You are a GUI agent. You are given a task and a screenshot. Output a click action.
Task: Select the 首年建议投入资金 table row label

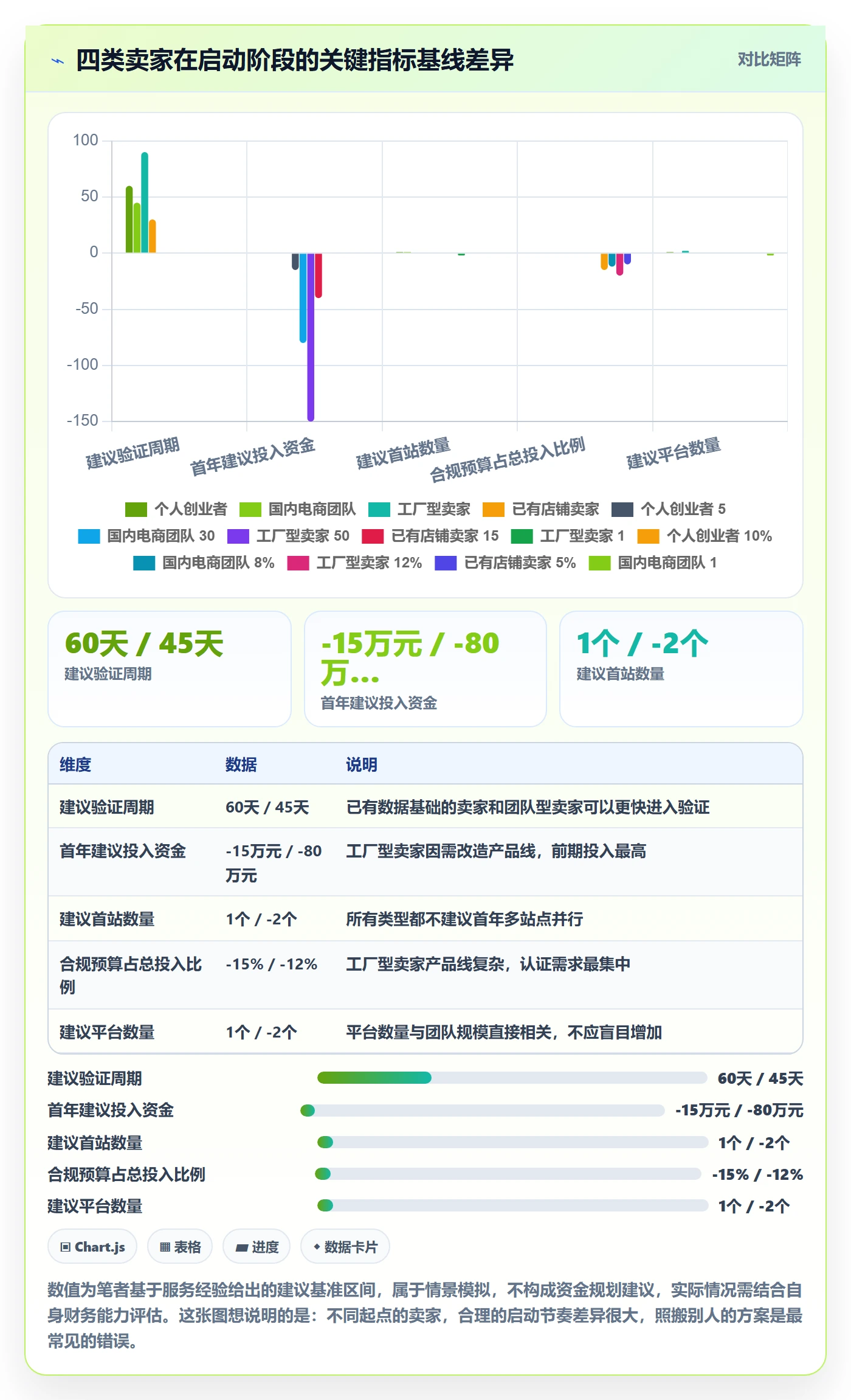coord(123,851)
